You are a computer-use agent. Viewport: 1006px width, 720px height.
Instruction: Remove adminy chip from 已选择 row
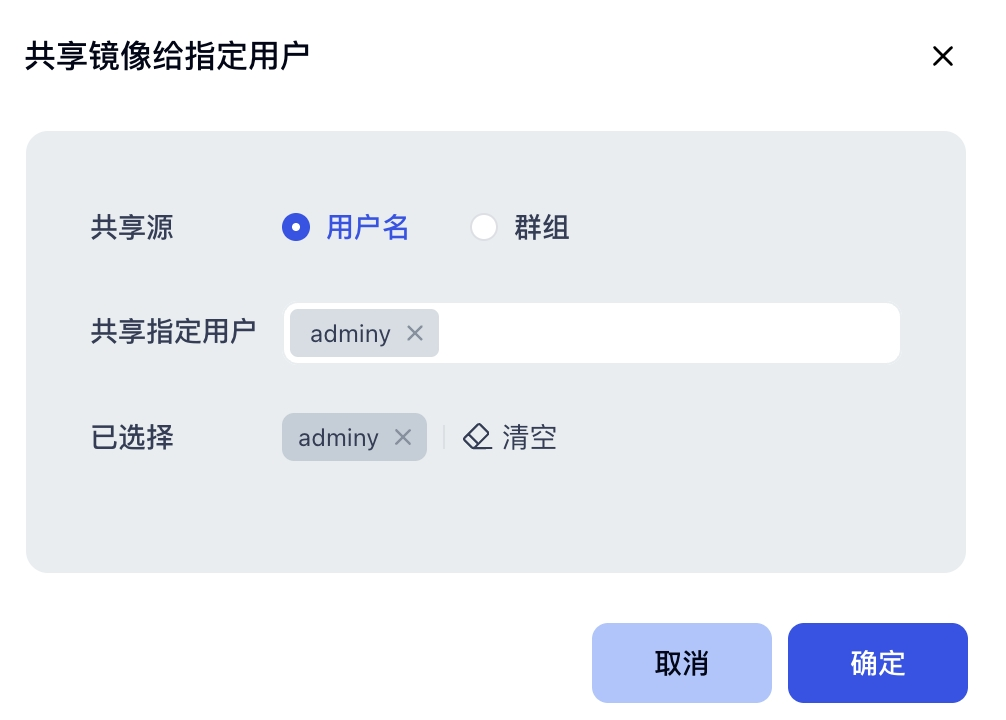[x=403, y=437]
